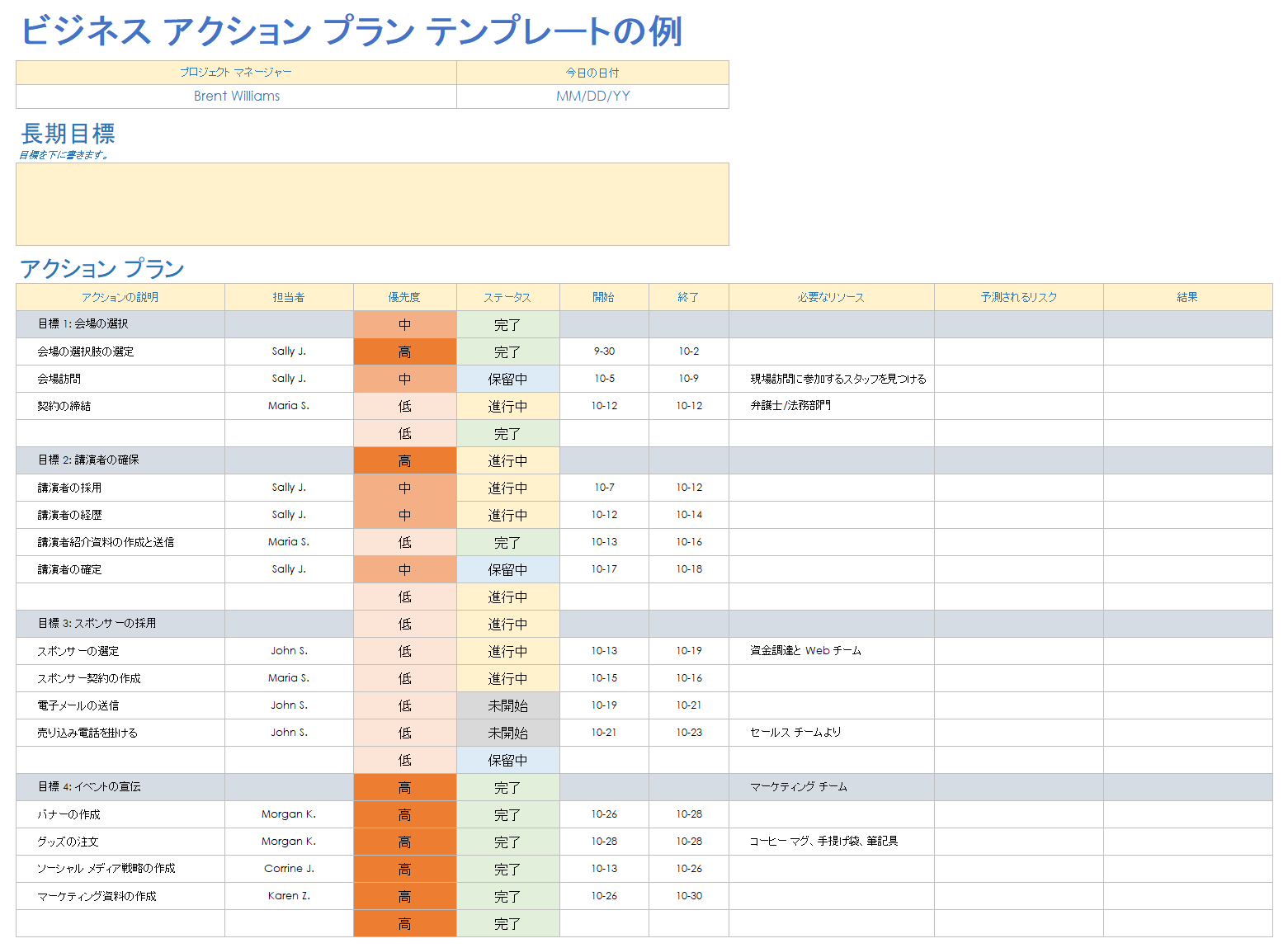1288x948 pixels.
Task: Click the マーケティング チーム resource cell
Action: click(x=832, y=787)
